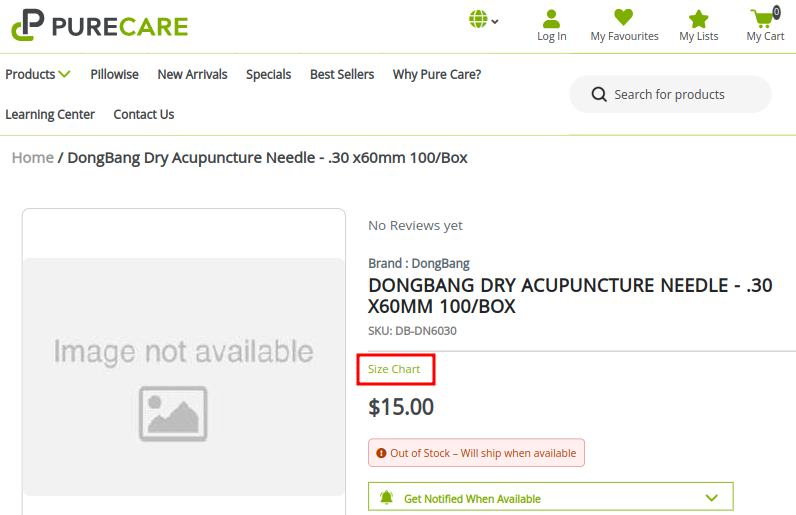Open the Specials page

pyautogui.click(x=268, y=74)
